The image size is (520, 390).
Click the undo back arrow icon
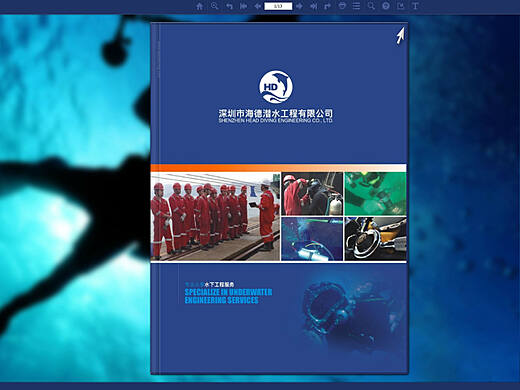[x=229, y=6]
